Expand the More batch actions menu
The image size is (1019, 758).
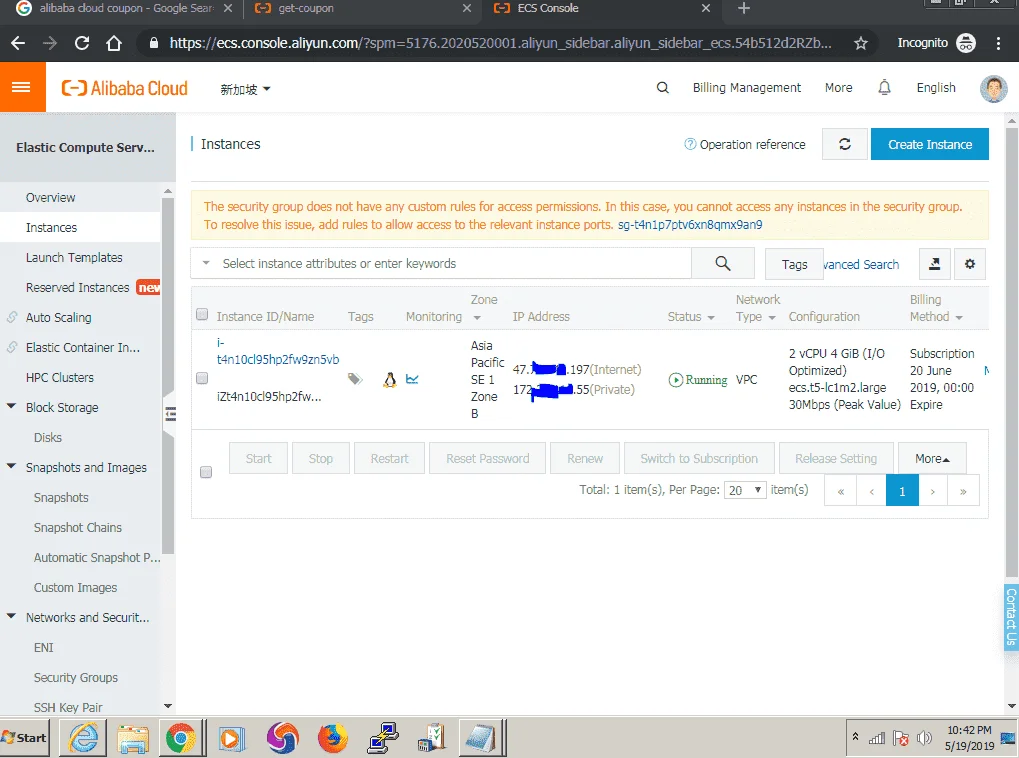(x=932, y=459)
